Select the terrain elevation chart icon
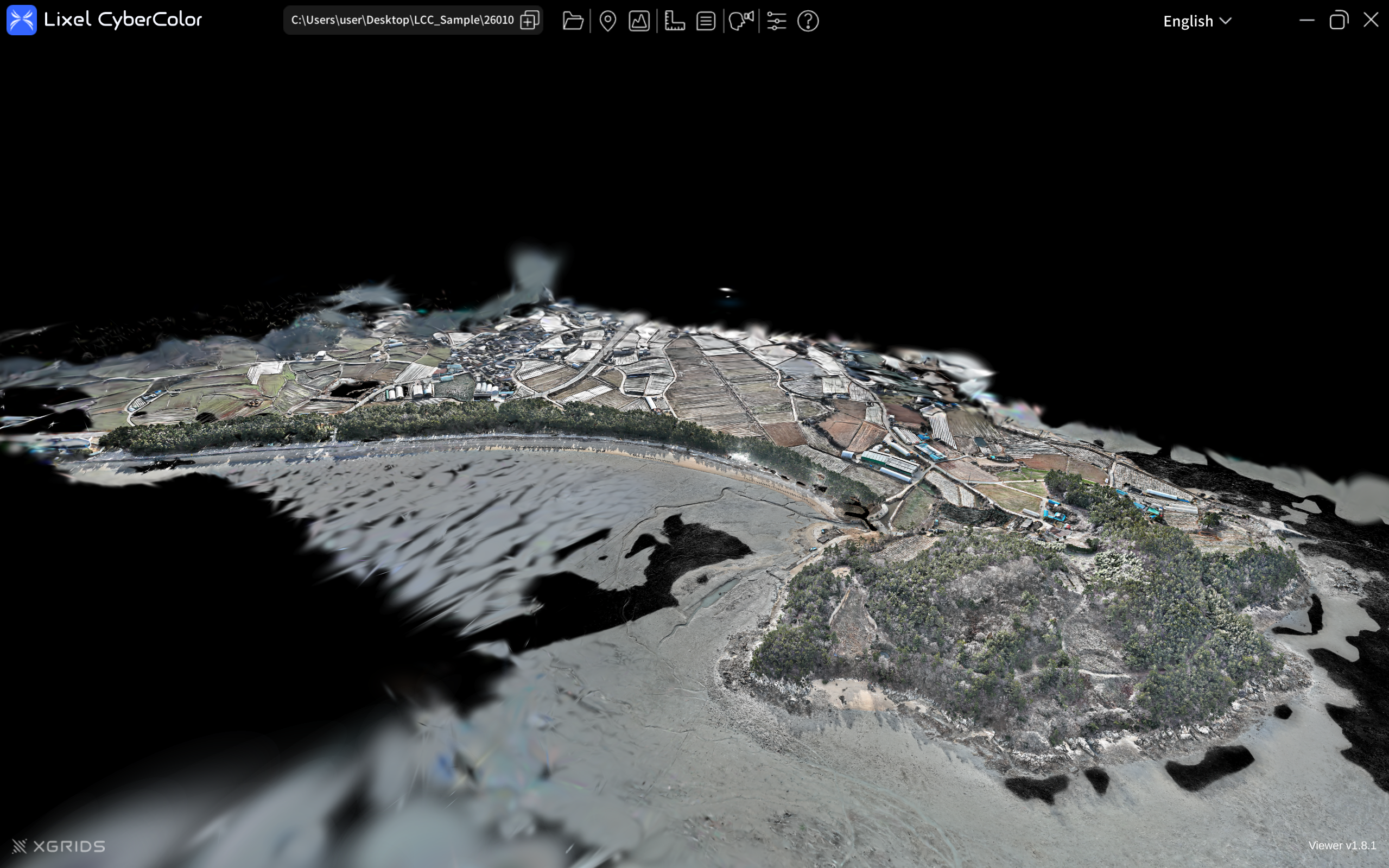 [639, 21]
